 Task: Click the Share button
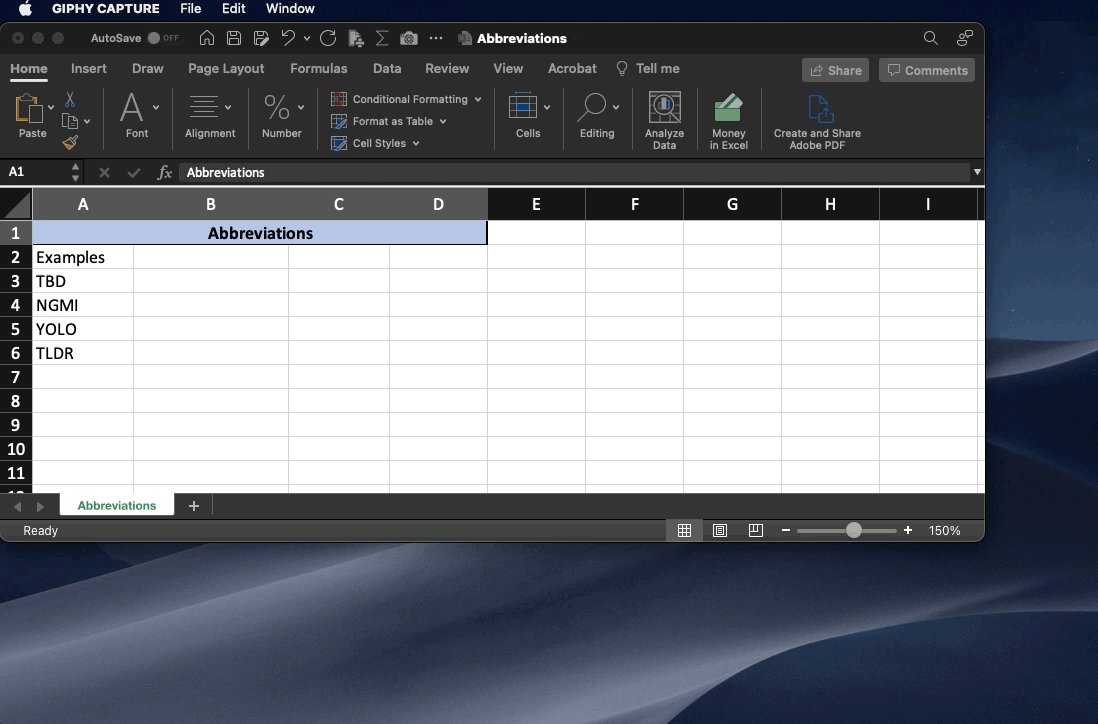coord(835,70)
